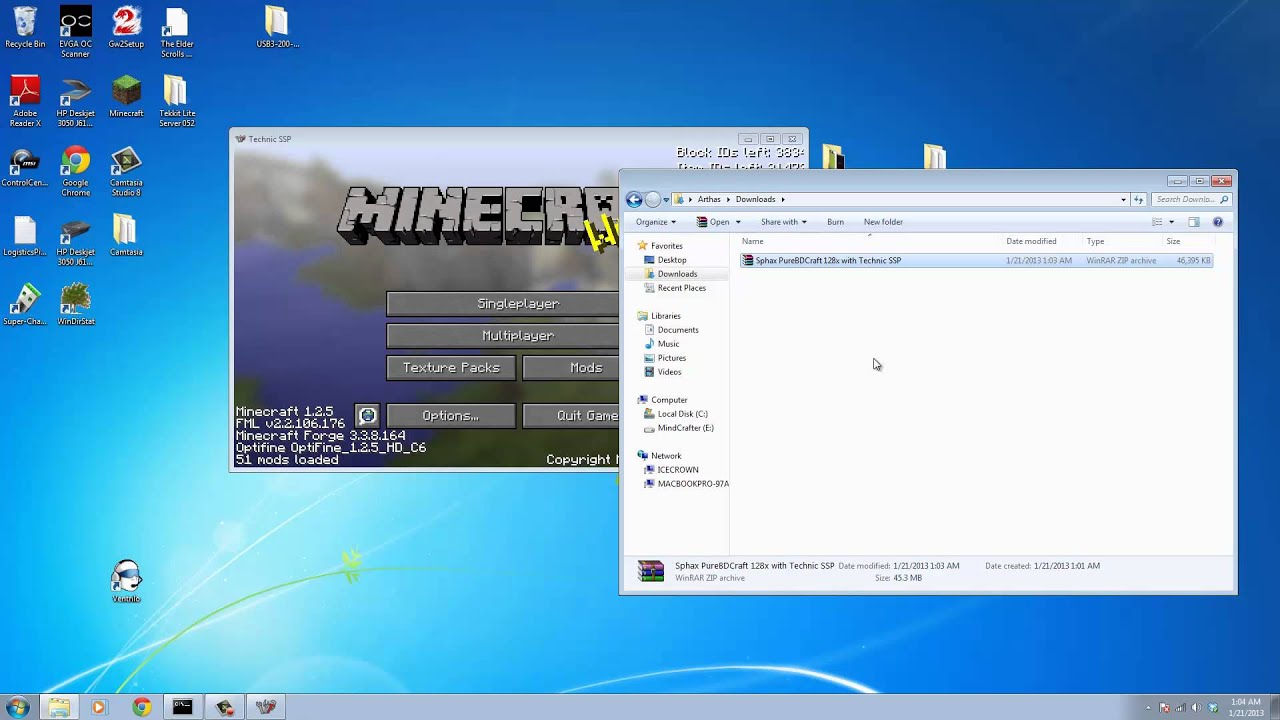Screen dimensions: 1280x720
Task: Click the Explorer Help question mark icon
Action: click(x=1217, y=222)
